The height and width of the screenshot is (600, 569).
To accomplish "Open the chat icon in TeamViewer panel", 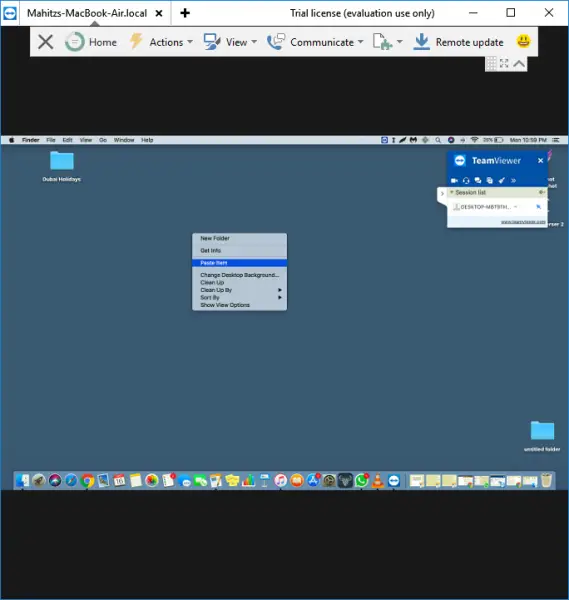I will [478, 181].
